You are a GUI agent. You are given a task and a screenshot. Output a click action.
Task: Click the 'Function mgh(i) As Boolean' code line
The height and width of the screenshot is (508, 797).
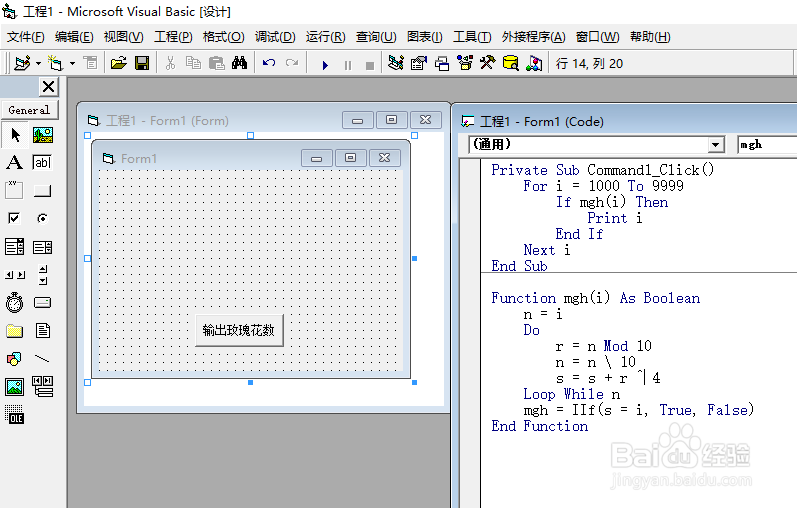pyautogui.click(x=595, y=298)
